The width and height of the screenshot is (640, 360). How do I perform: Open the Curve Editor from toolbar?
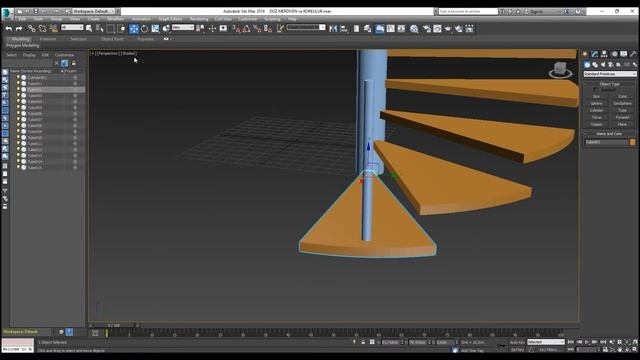coord(391,29)
